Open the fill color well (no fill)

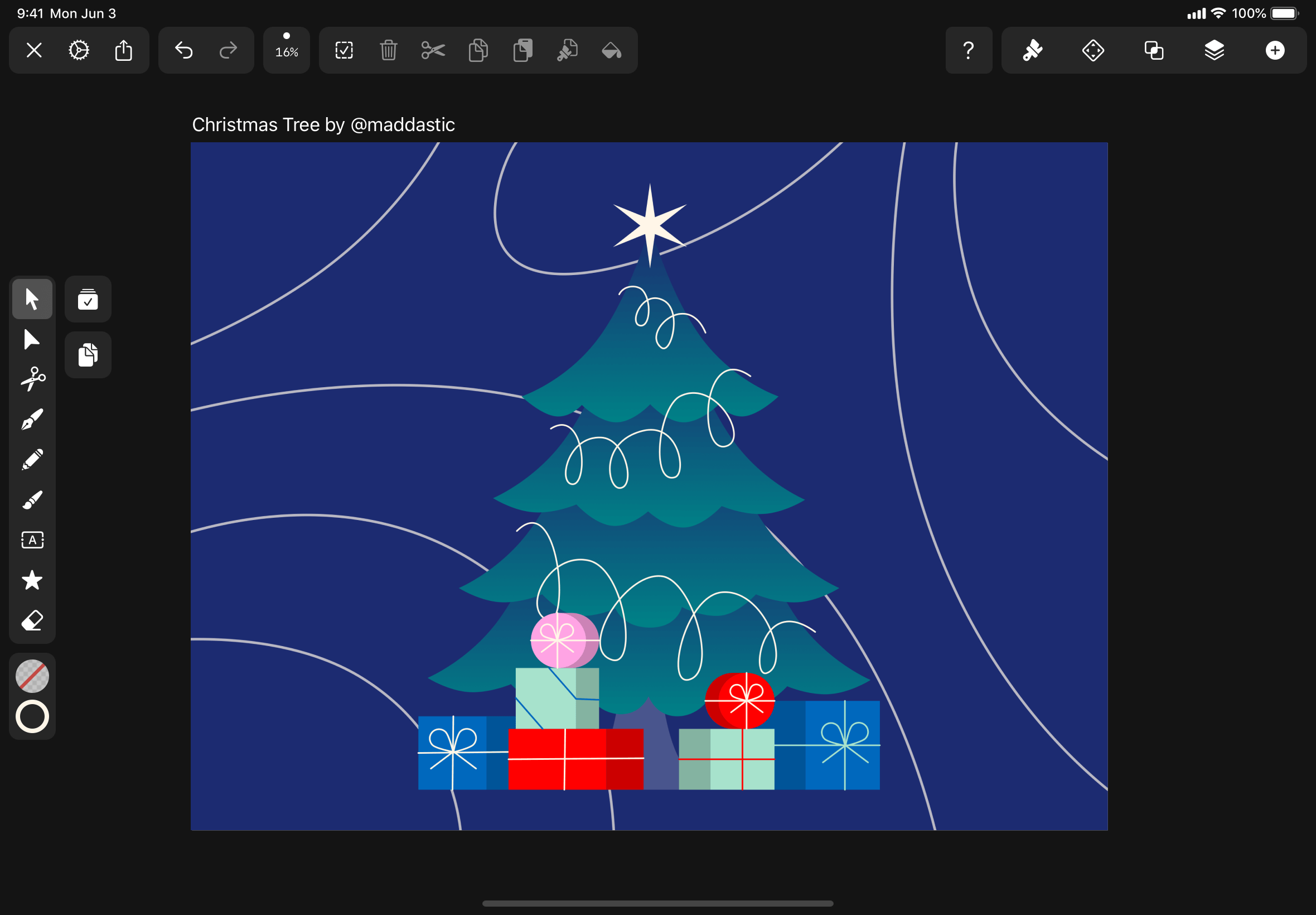coord(32,676)
